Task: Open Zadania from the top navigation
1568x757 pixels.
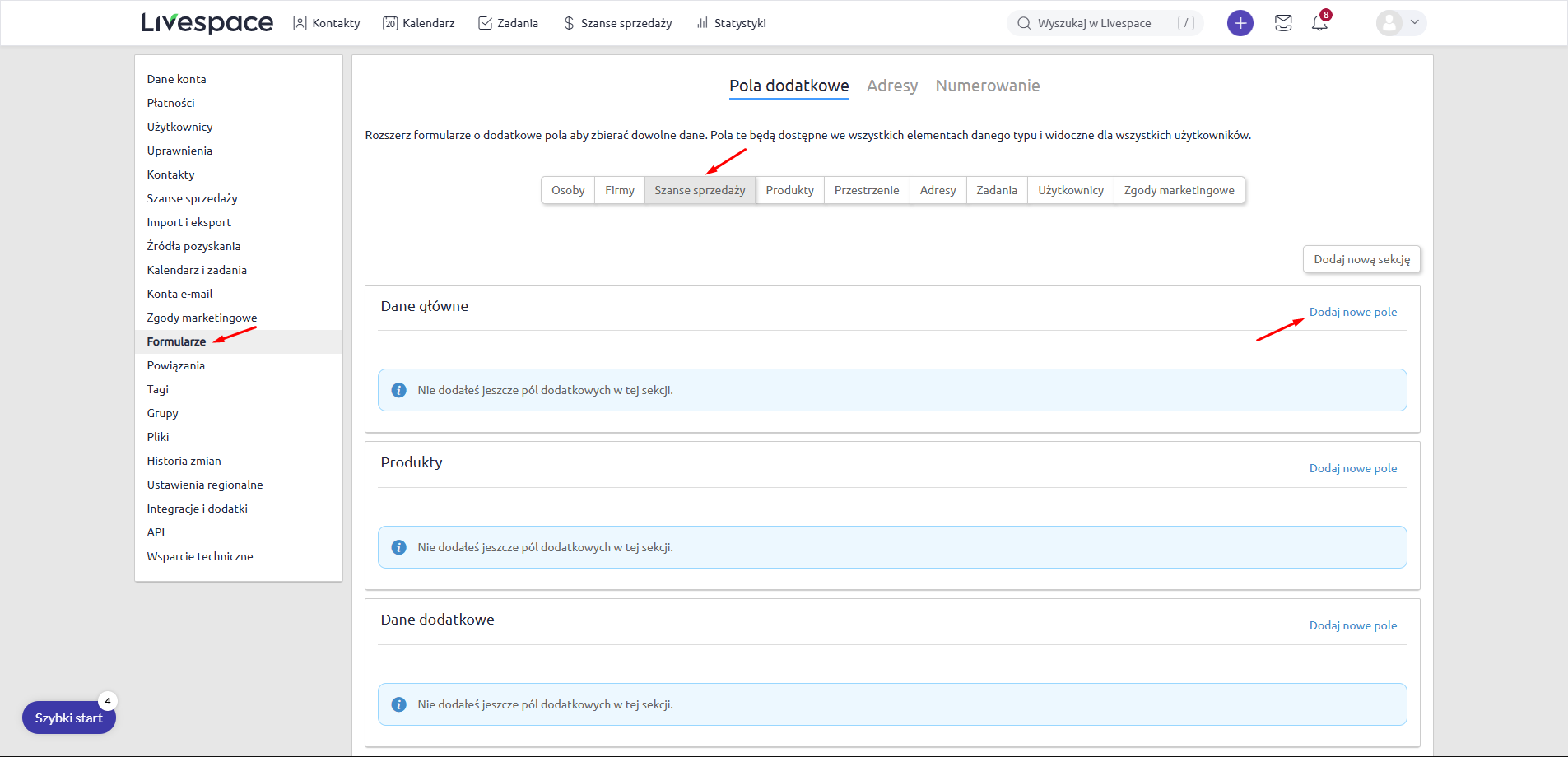Action: [508, 23]
